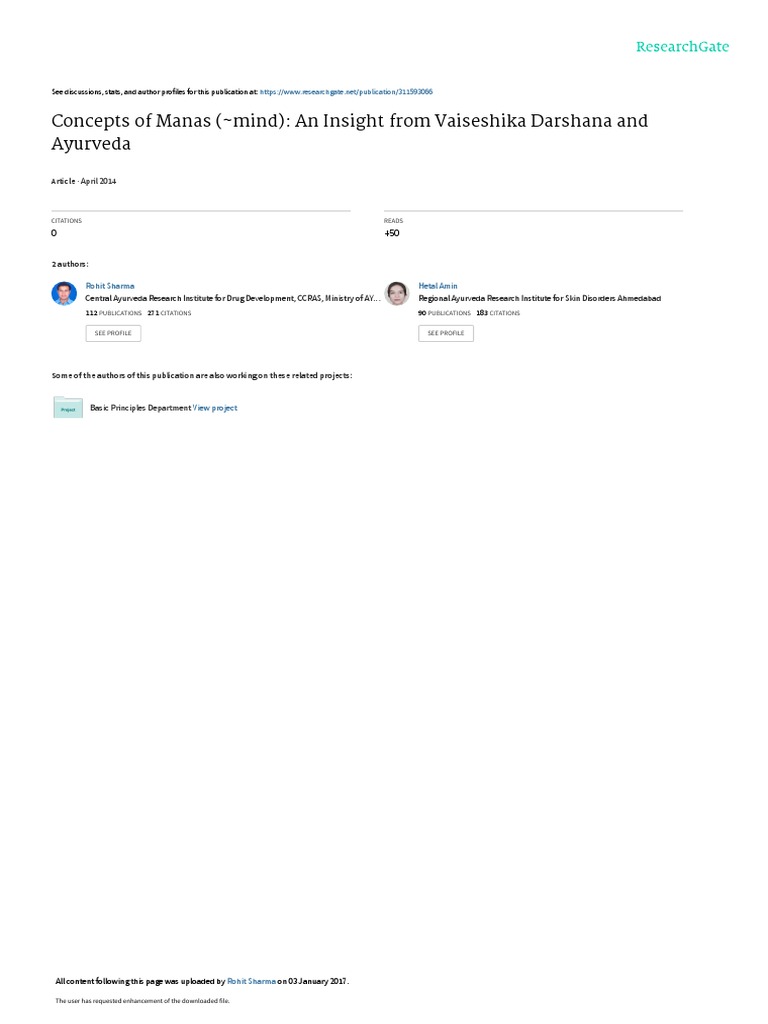
Task: Click the 183 citations stat for Hetal Amin
Action: click(498, 313)
